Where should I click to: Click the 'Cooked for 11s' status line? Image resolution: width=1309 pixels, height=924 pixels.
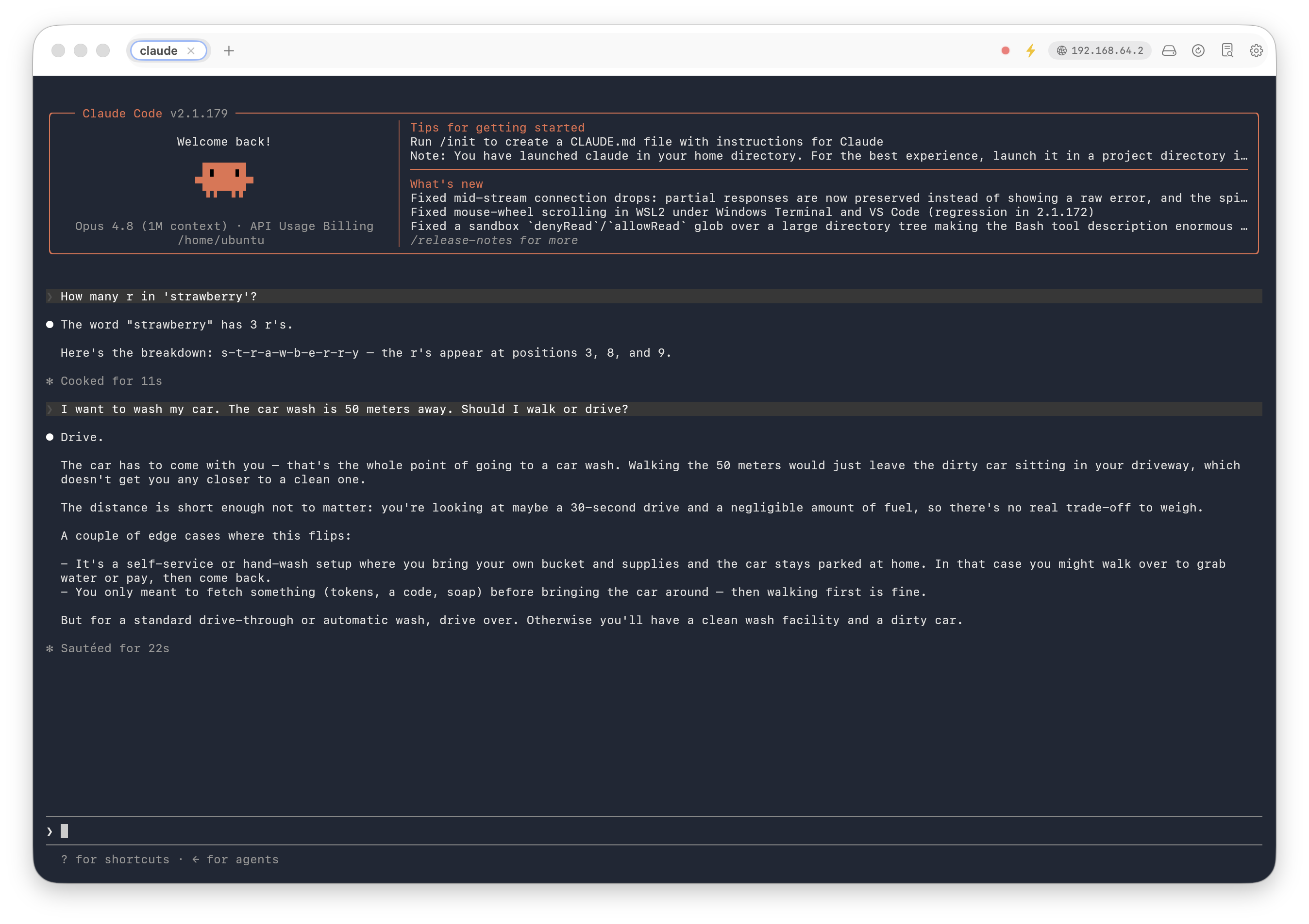(x=111, y=381)
